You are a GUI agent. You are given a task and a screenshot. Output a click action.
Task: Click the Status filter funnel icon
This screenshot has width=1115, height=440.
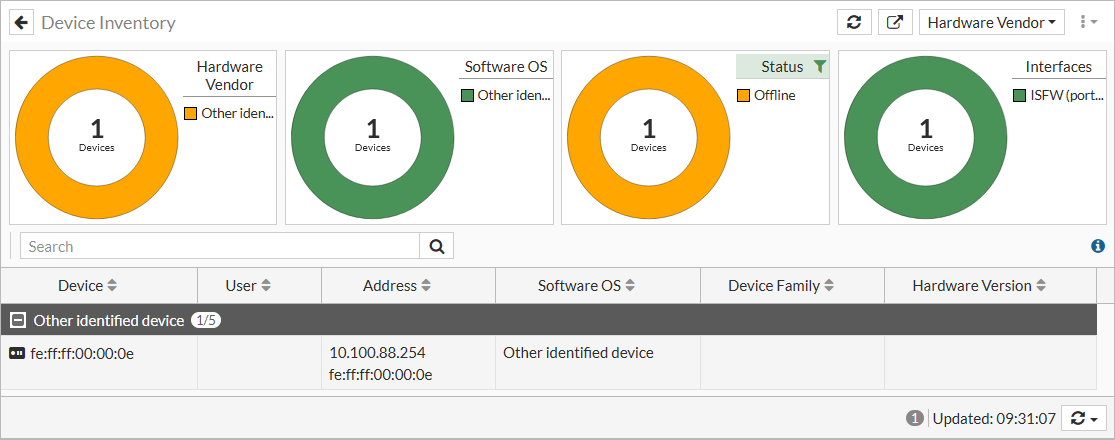820,67
